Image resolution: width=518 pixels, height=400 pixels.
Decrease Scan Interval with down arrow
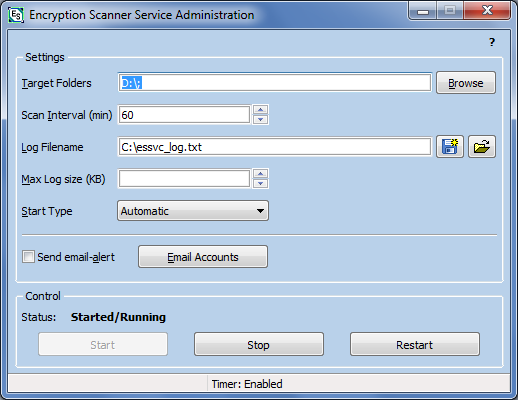pyautogui.click(x=260, y=119)
